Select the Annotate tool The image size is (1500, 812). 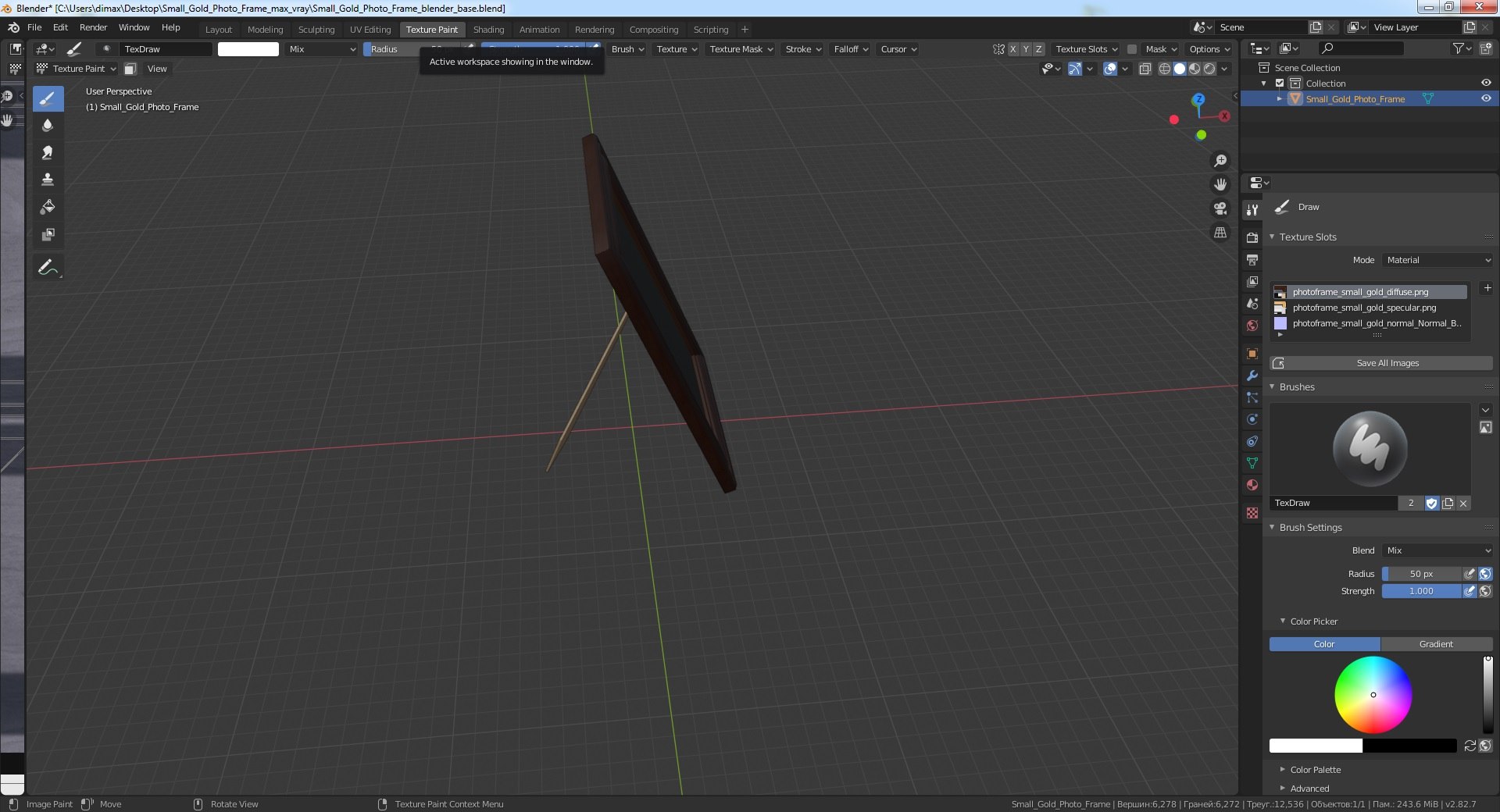point(48,267)
